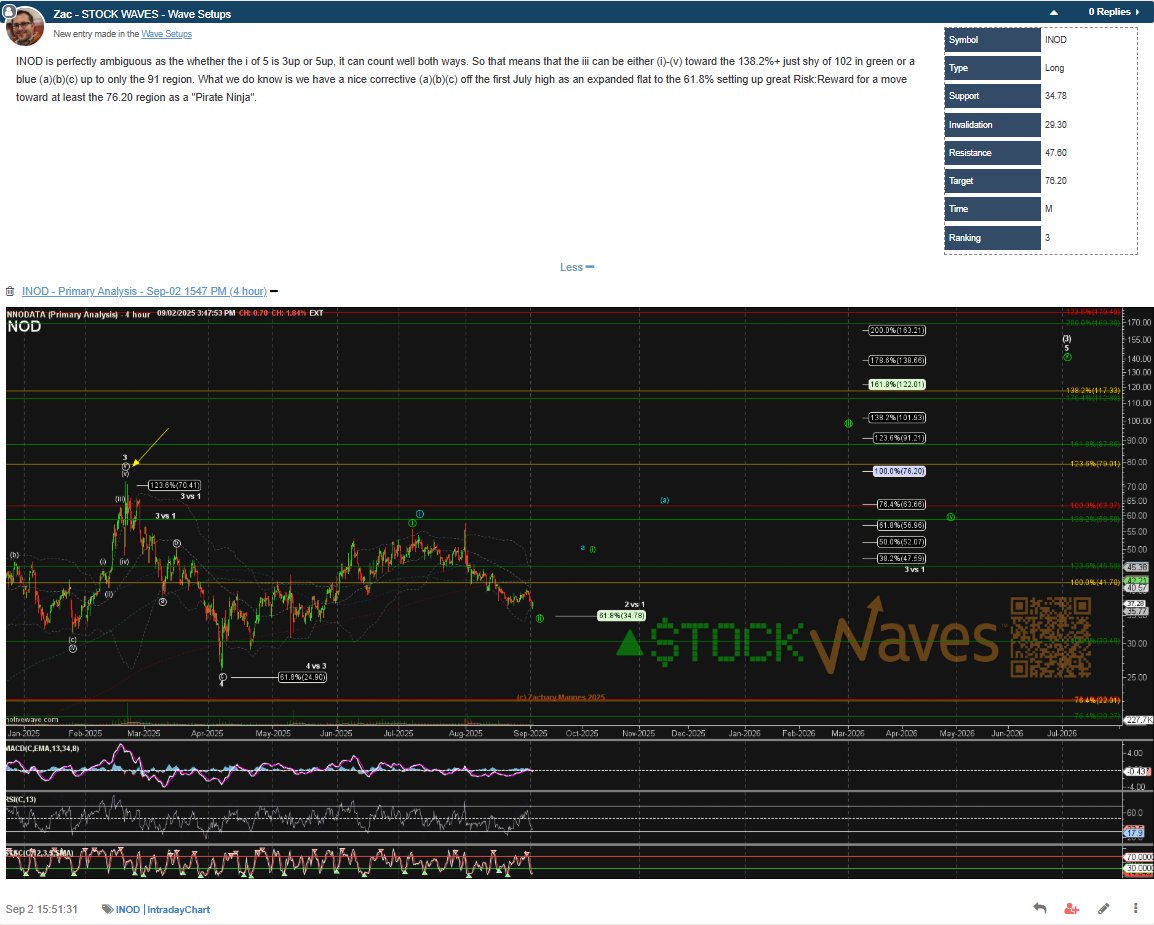Viewport: 1154px width, 925px height.
Task: Click the IntradayChart tag link
Action: (x=178, y=910)
